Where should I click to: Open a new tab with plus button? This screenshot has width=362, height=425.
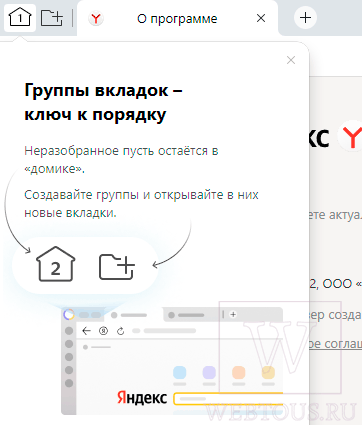click(x=305, y=18)
